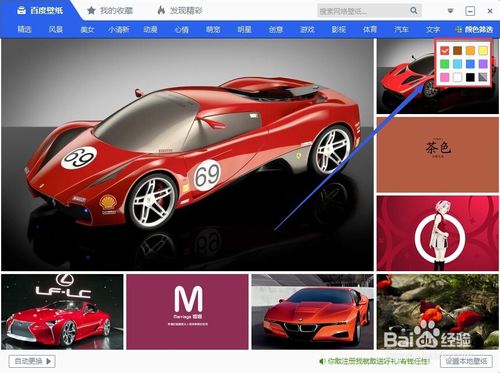Select the 心情 category
Screen dimensions: 500x373
pos(182,29)
